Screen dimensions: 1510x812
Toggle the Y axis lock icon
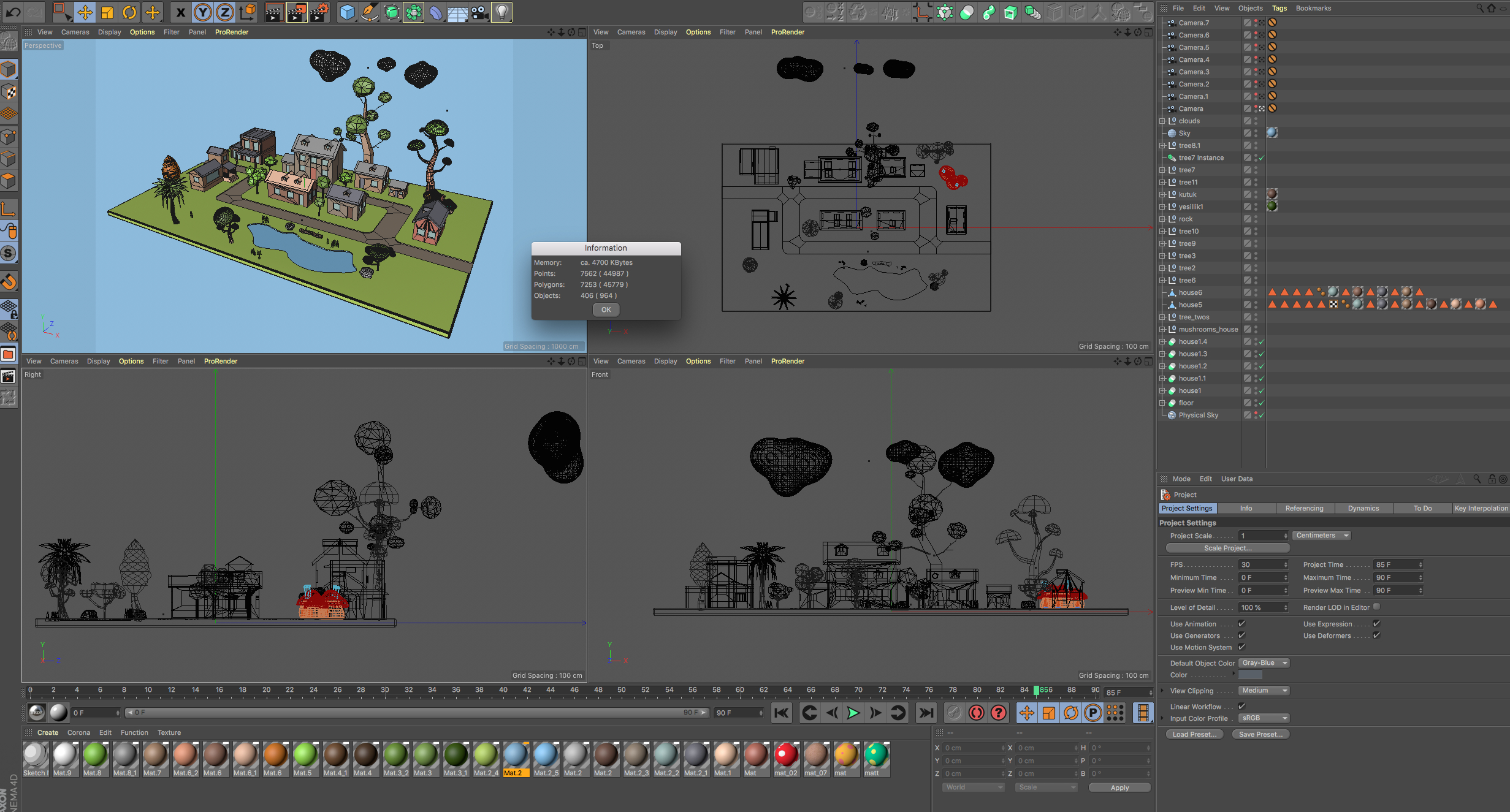pyautogui.click(x=202, y=12)
